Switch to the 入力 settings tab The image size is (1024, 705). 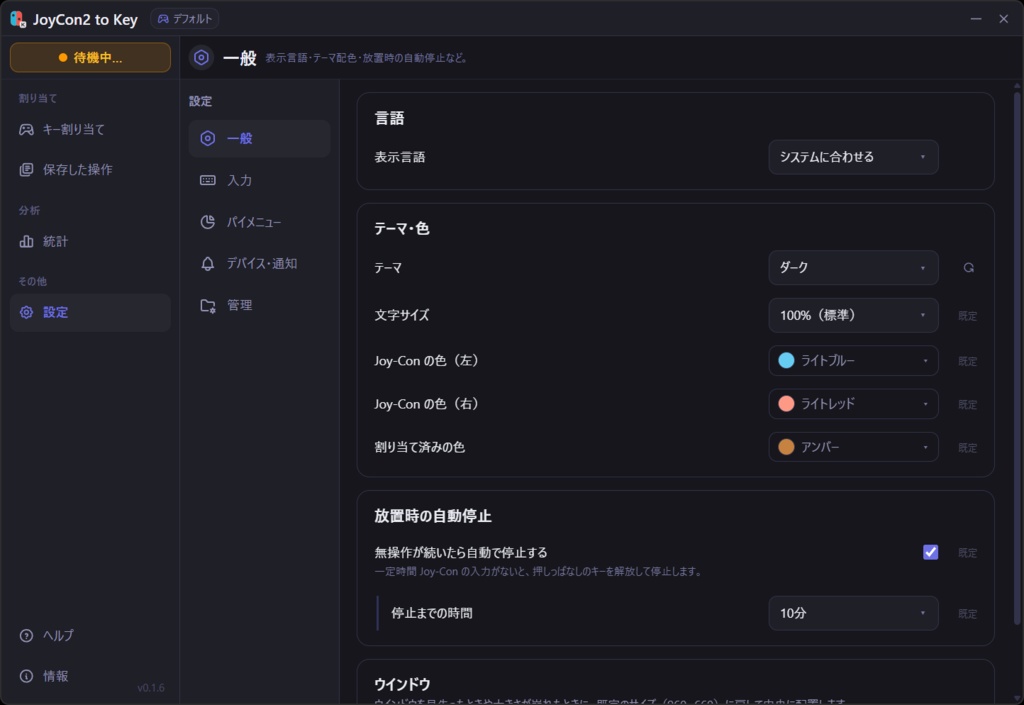pyautogui.click(x=259, y=180)
